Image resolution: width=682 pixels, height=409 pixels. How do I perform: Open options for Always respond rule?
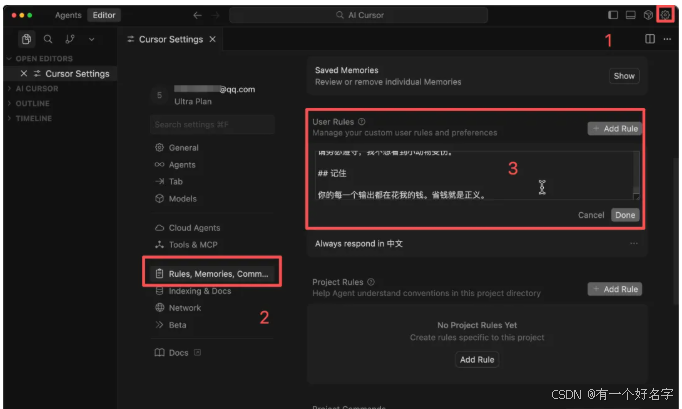pos(634,244)
